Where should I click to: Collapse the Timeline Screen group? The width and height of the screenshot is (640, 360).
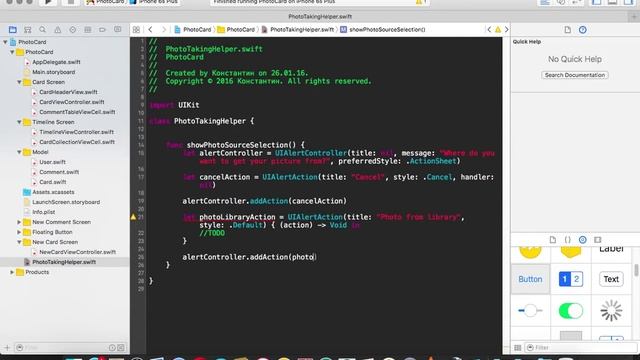click(19, 122)
